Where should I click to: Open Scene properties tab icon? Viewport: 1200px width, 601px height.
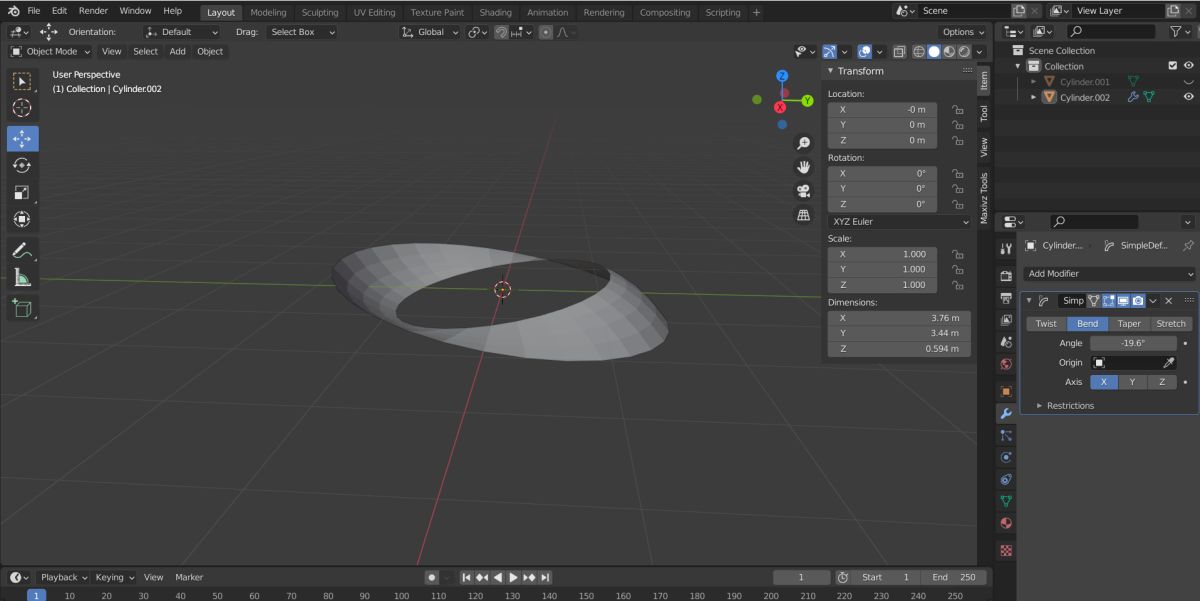(1006, 342)
